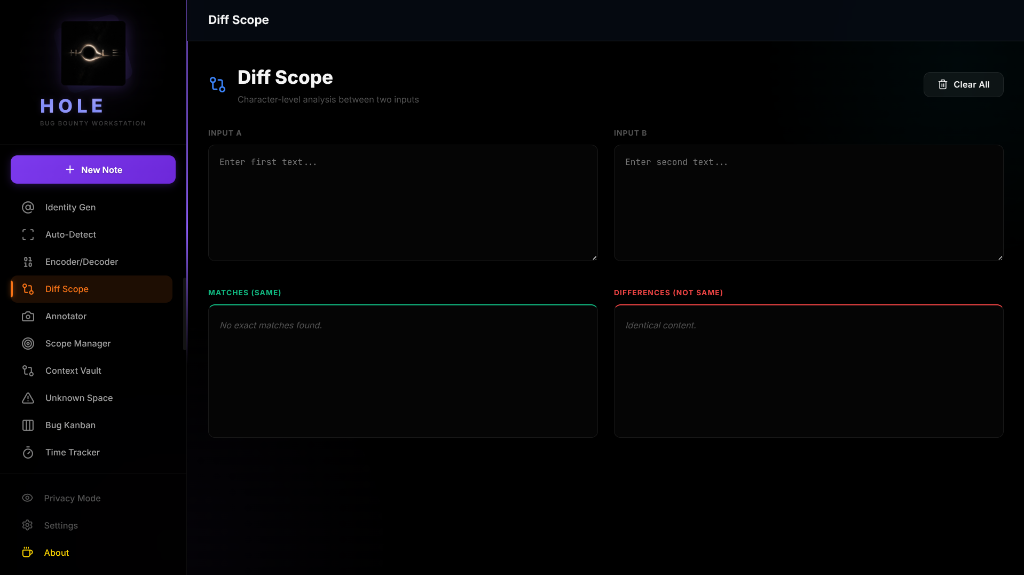Click the sidebar scrollbar
Viewport: 1024px width, 575px height.
point(185,314)
